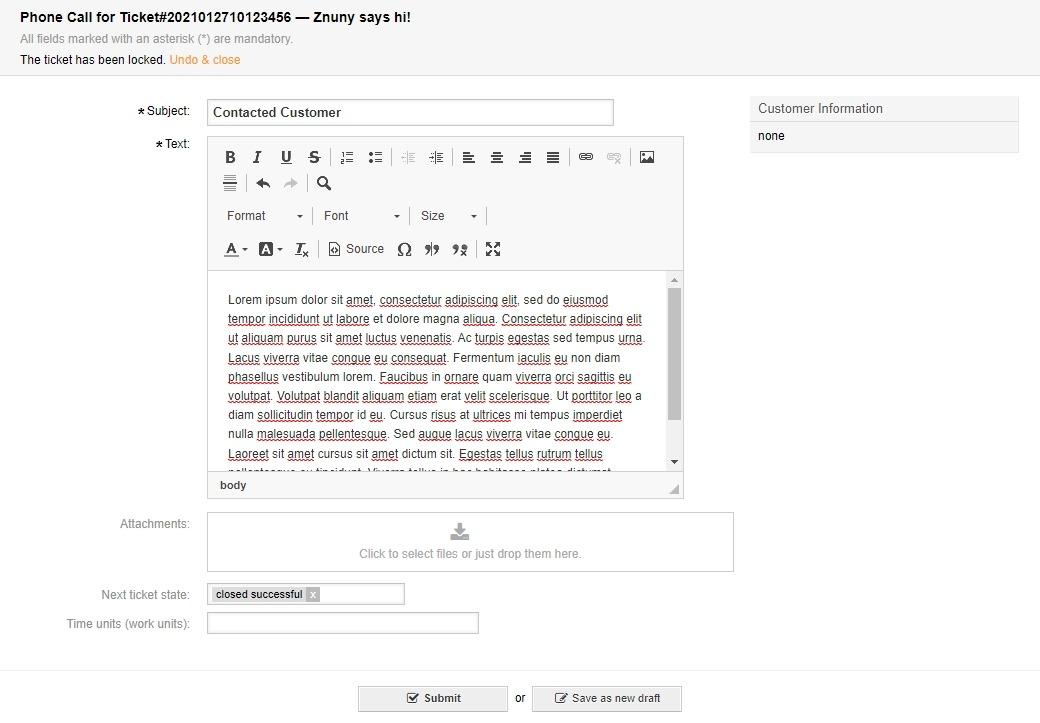Insert a special character (omega)
The image size is (1040, 723).
click(x=404, y=249)
